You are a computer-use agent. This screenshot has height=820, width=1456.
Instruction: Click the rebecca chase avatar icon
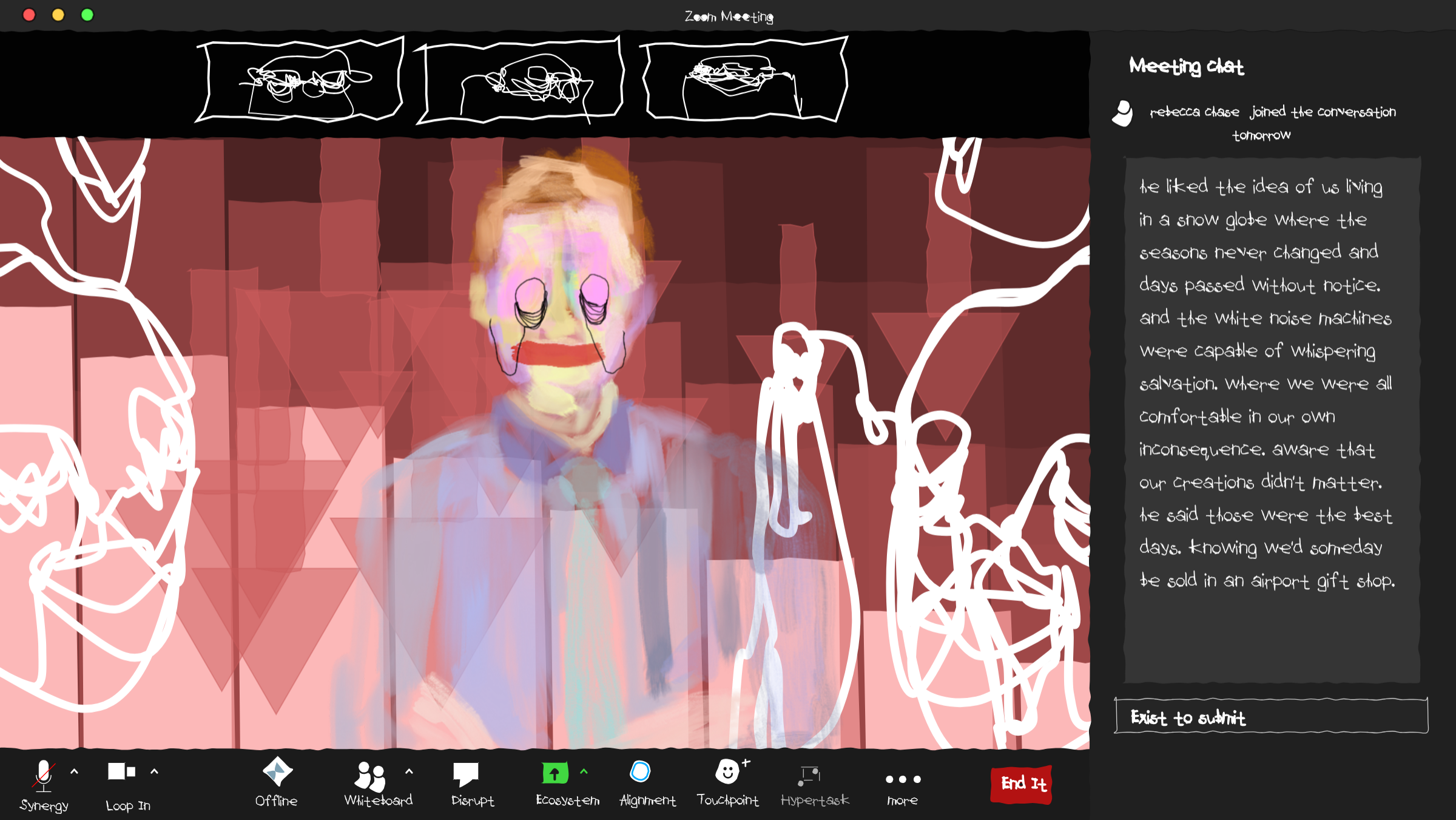pos(1123,114)
